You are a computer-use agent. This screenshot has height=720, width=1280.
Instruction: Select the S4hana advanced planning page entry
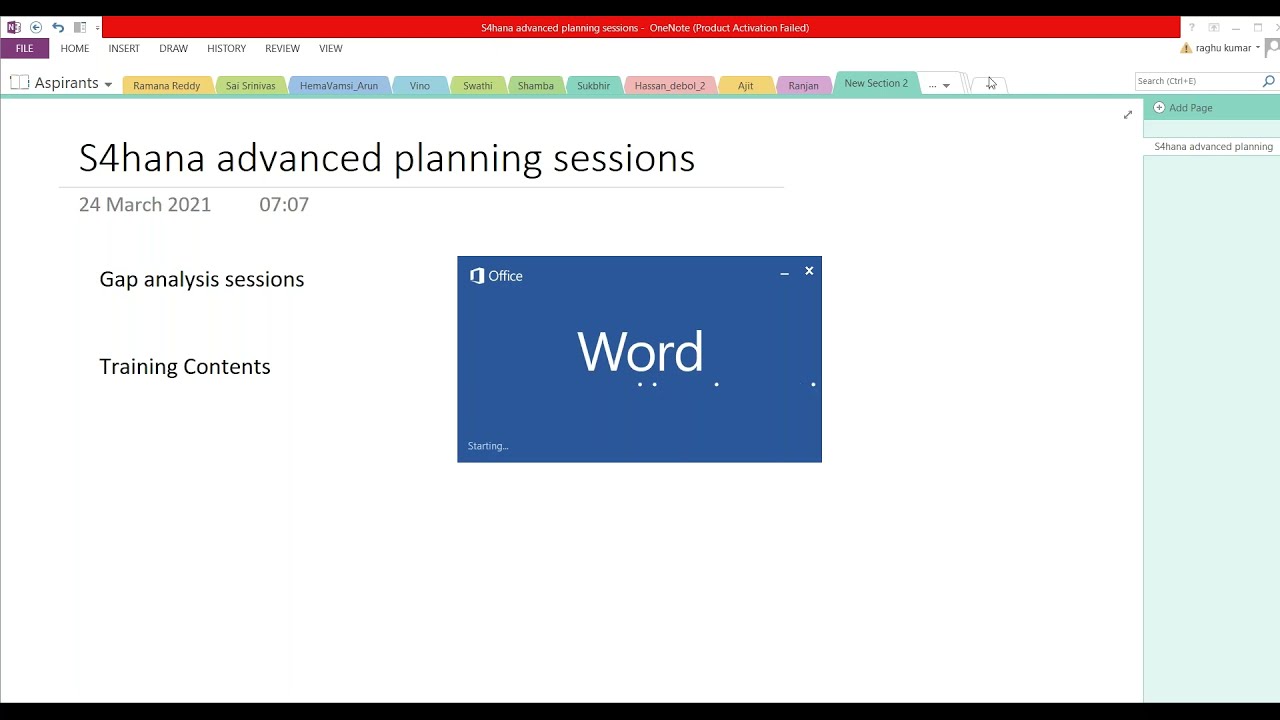(1212, 147)
